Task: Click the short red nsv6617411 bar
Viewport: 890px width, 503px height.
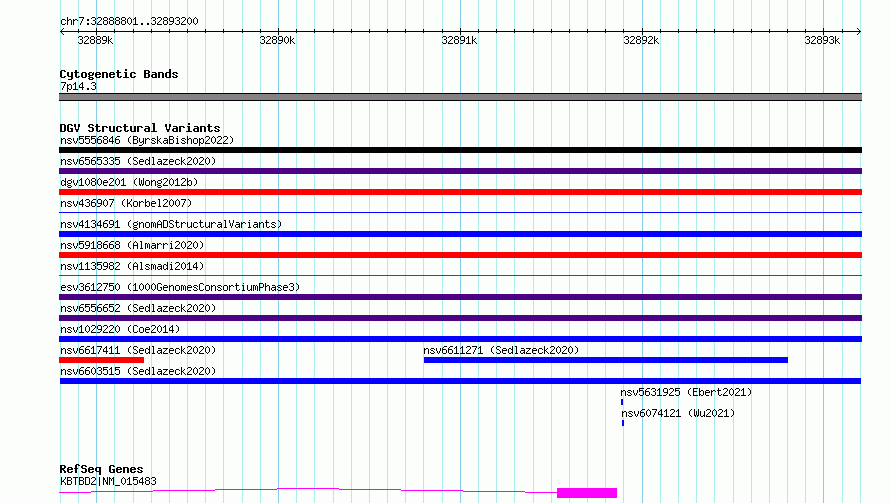Action: pyautogui.click(x=102, y=360)
